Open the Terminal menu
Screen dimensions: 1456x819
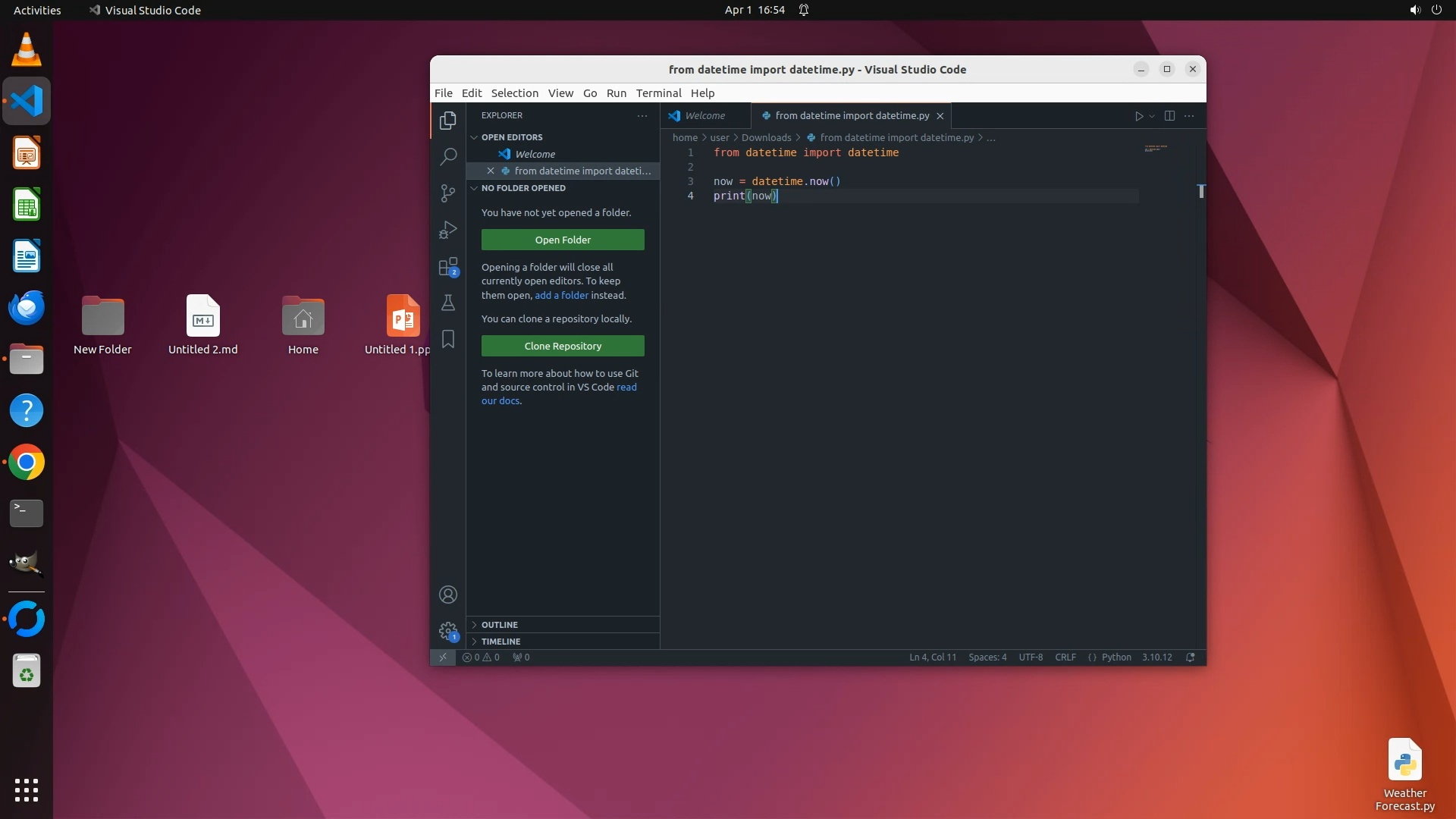point(658,93)
